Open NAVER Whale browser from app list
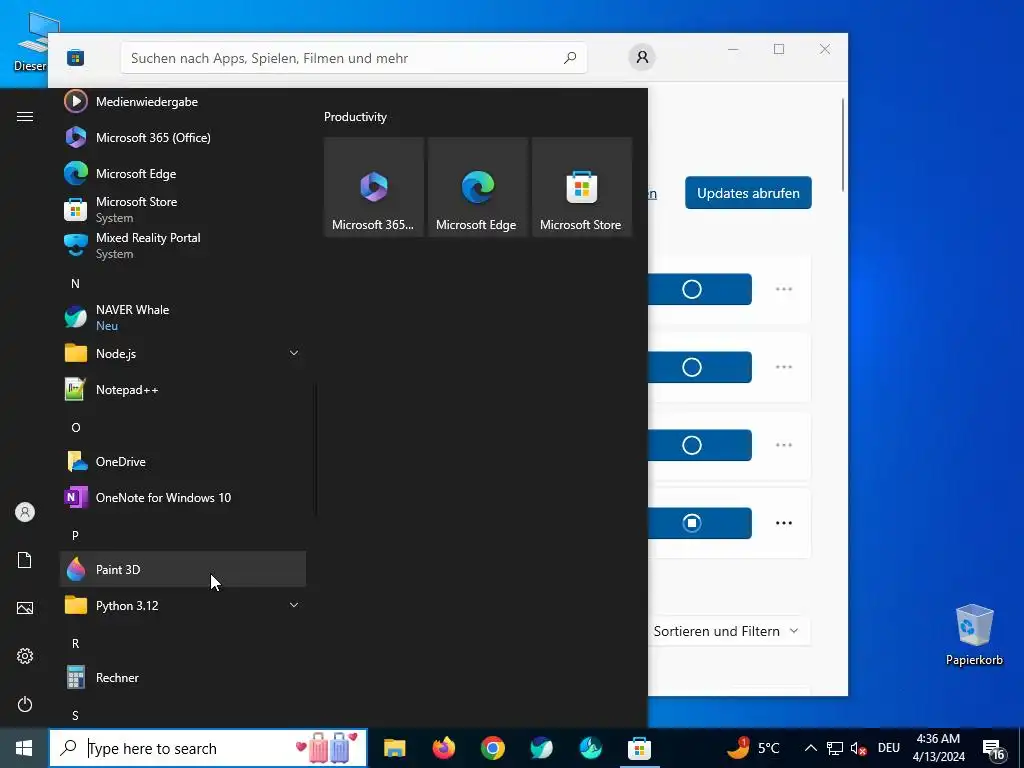1024x768 pixels. [x=182, y=317]
